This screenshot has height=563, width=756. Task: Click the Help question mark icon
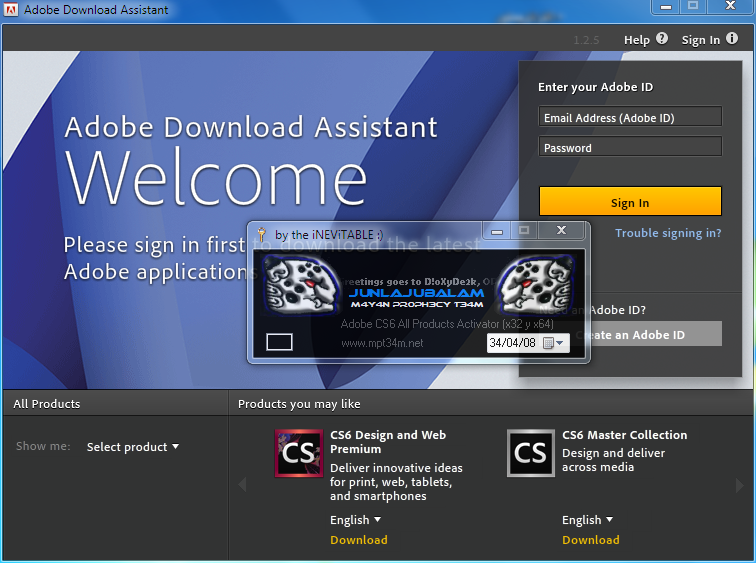(x=661, y=40)
